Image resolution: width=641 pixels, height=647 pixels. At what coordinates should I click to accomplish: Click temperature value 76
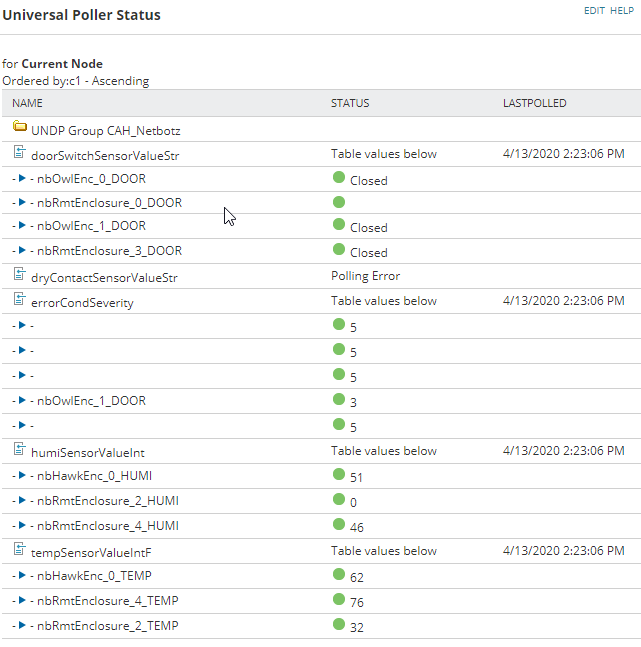pyautogui.click(x=357, y=602)
